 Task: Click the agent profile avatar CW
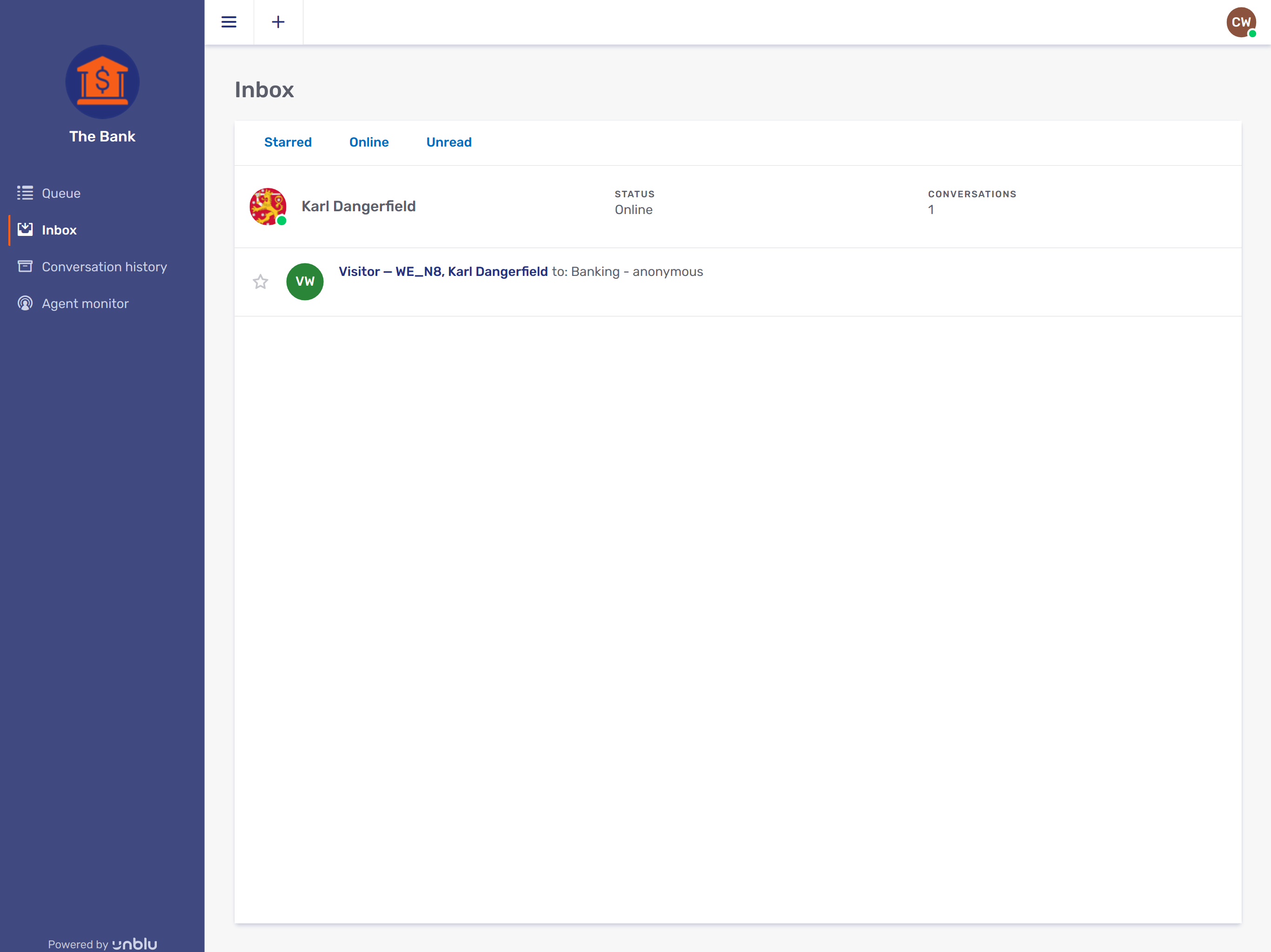pos(1242,22)
